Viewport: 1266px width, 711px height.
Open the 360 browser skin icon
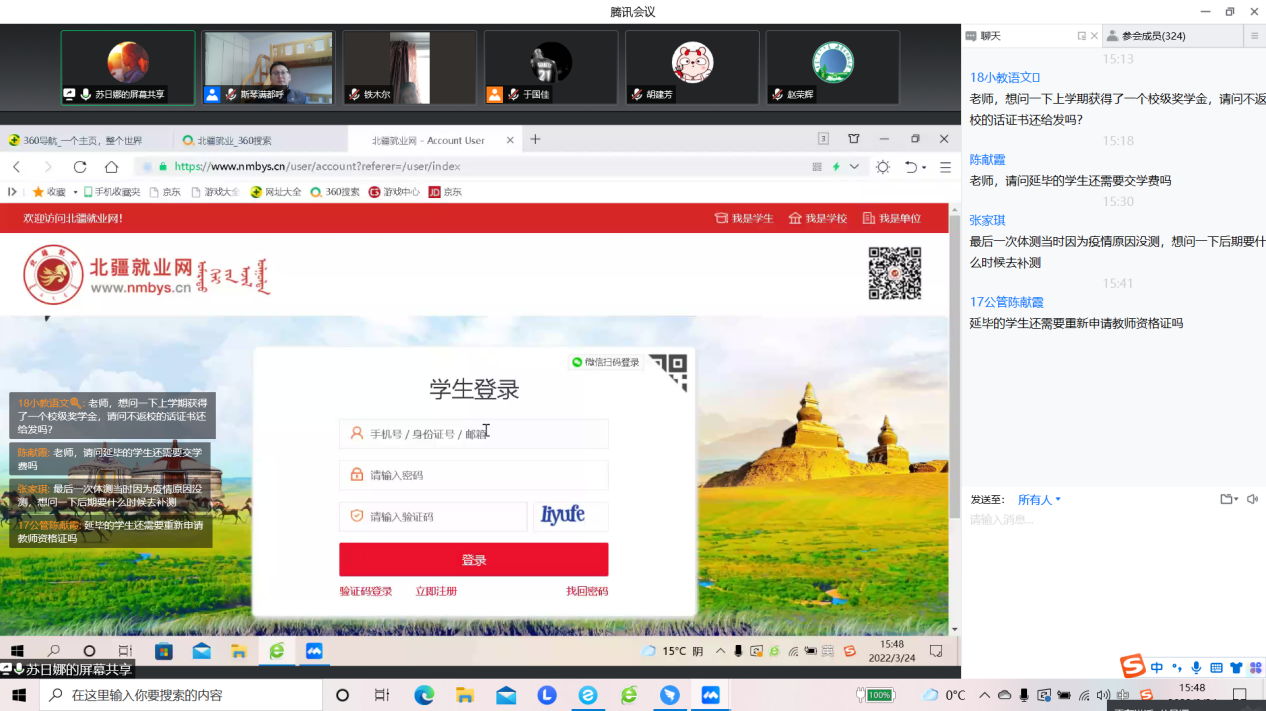pos(853,139)
